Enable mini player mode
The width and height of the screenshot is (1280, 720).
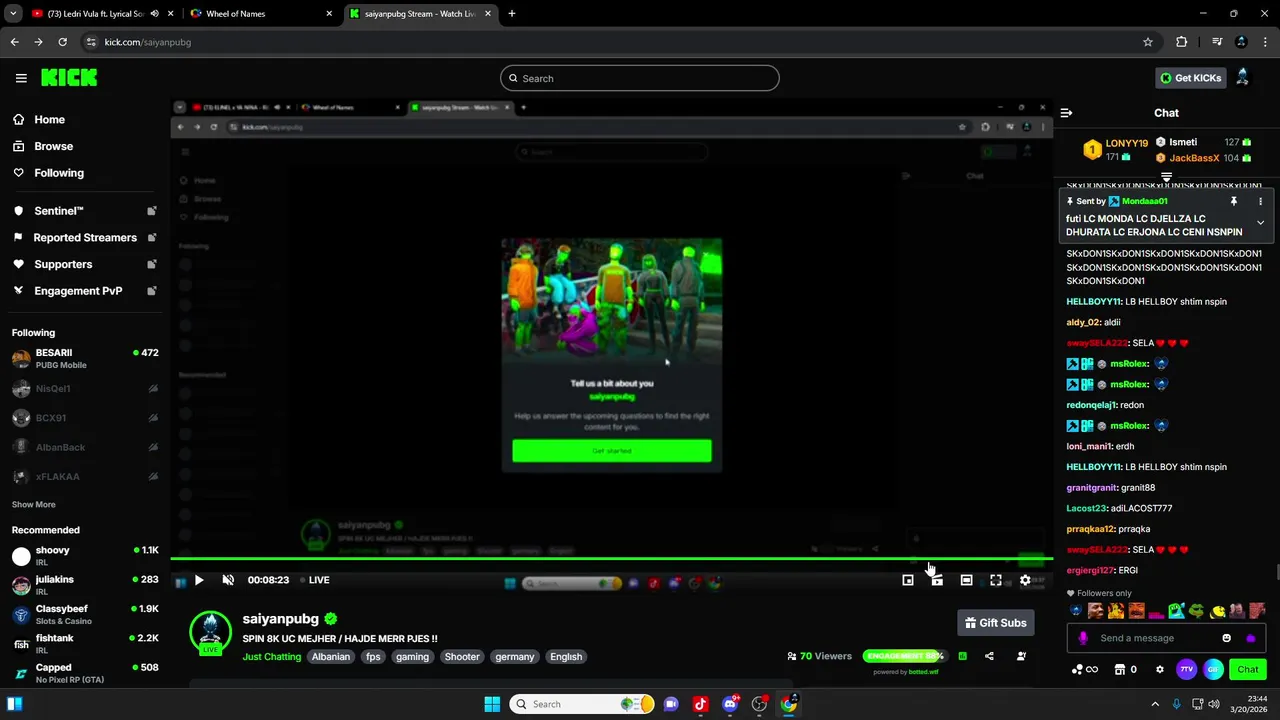pyautogui.click(x=908, y=580)
